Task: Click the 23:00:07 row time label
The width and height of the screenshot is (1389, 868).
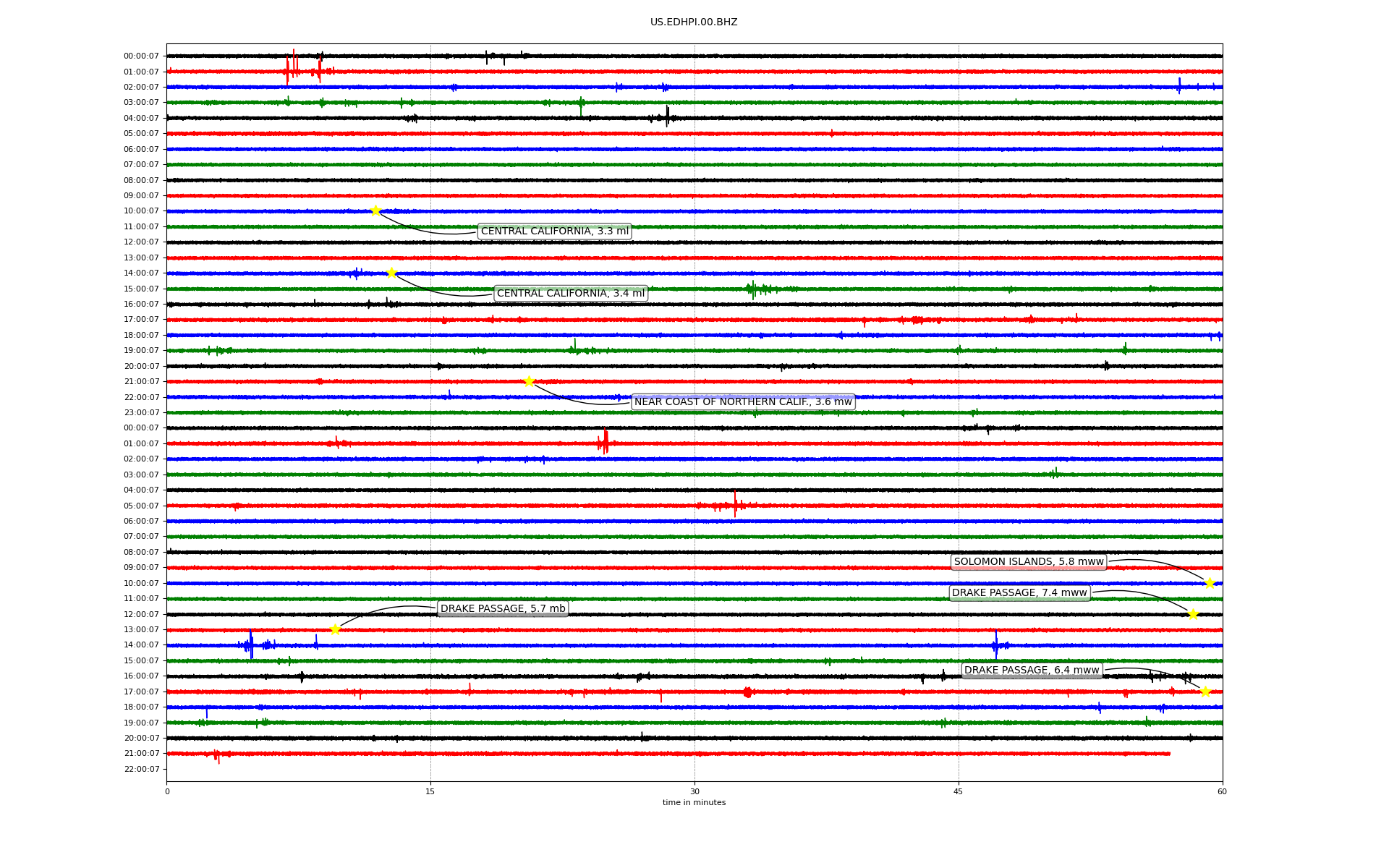Action: coord(141,412)
